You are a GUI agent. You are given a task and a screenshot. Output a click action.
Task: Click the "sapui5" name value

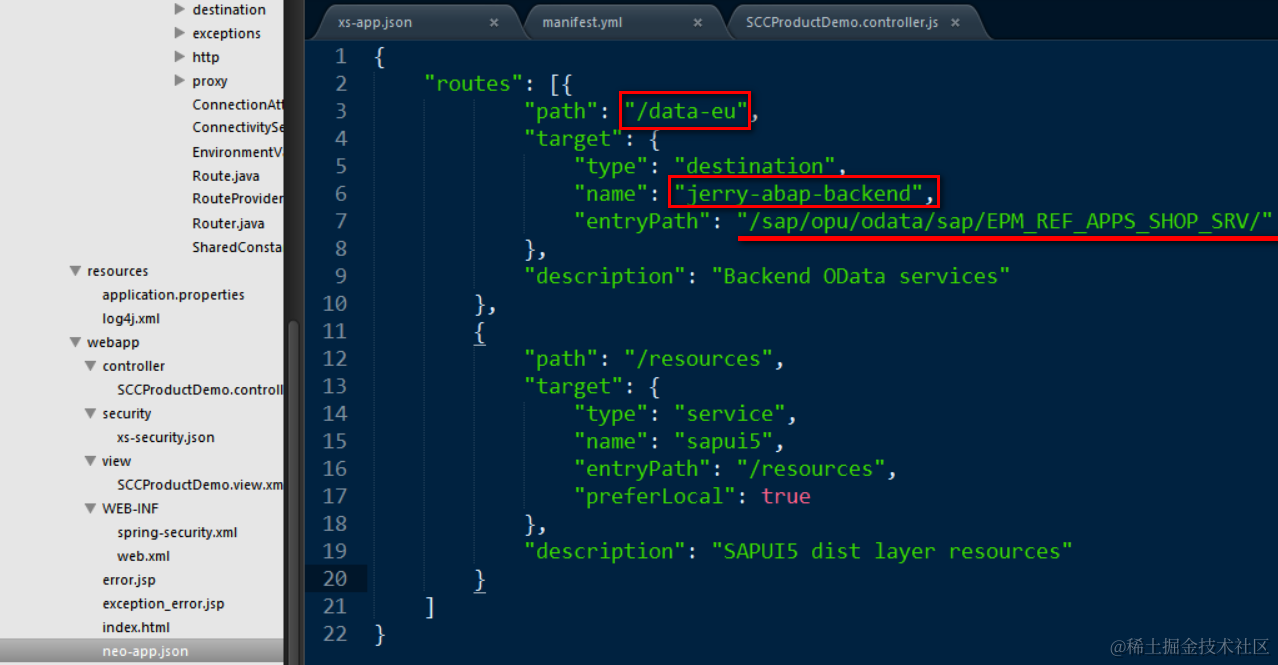(x=729, y=441)
